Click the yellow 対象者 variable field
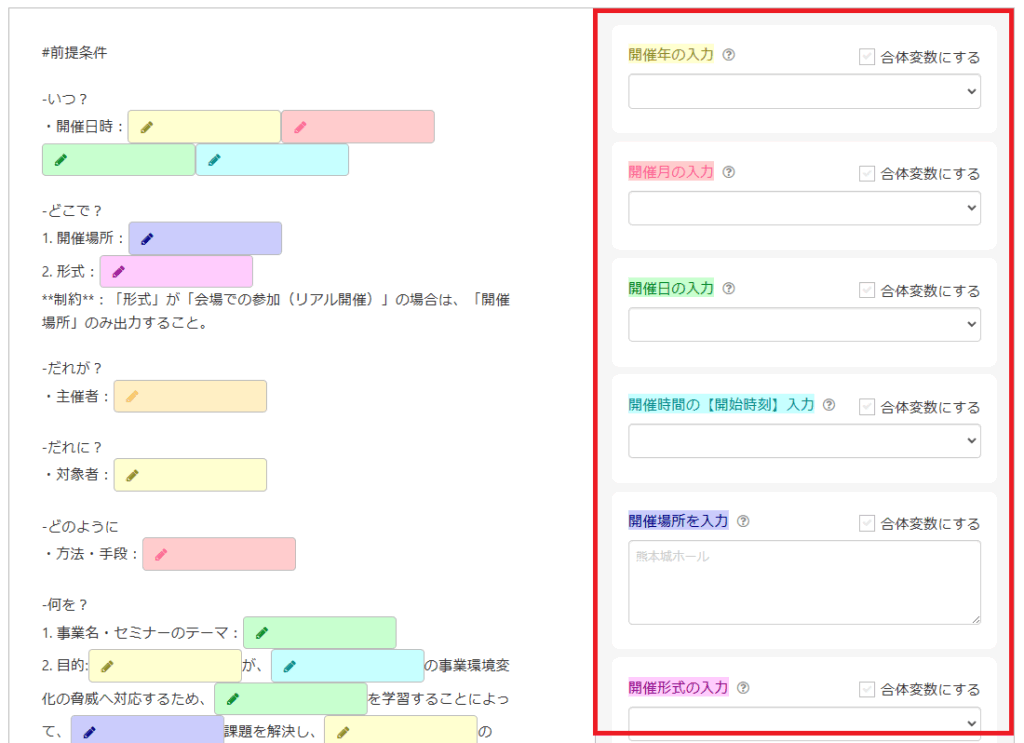This screenshot has height=743, width=1024. [190, 475]
